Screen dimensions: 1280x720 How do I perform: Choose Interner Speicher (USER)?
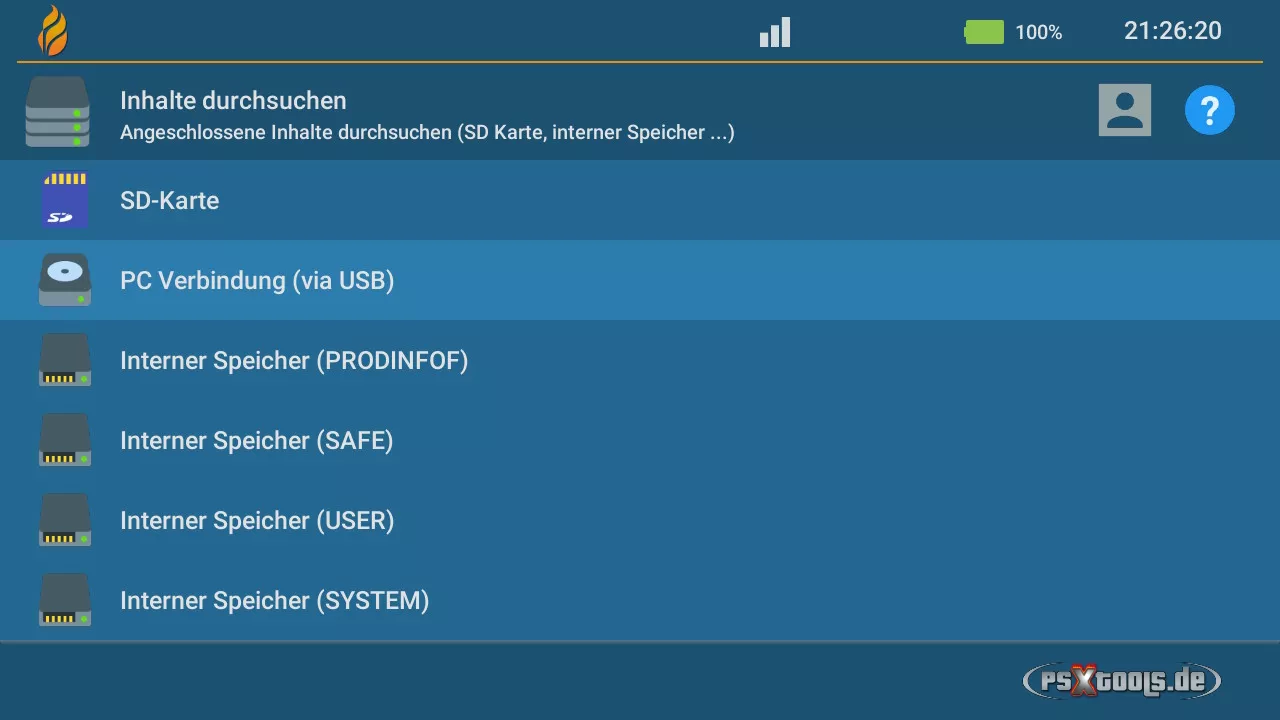point(257,521)
